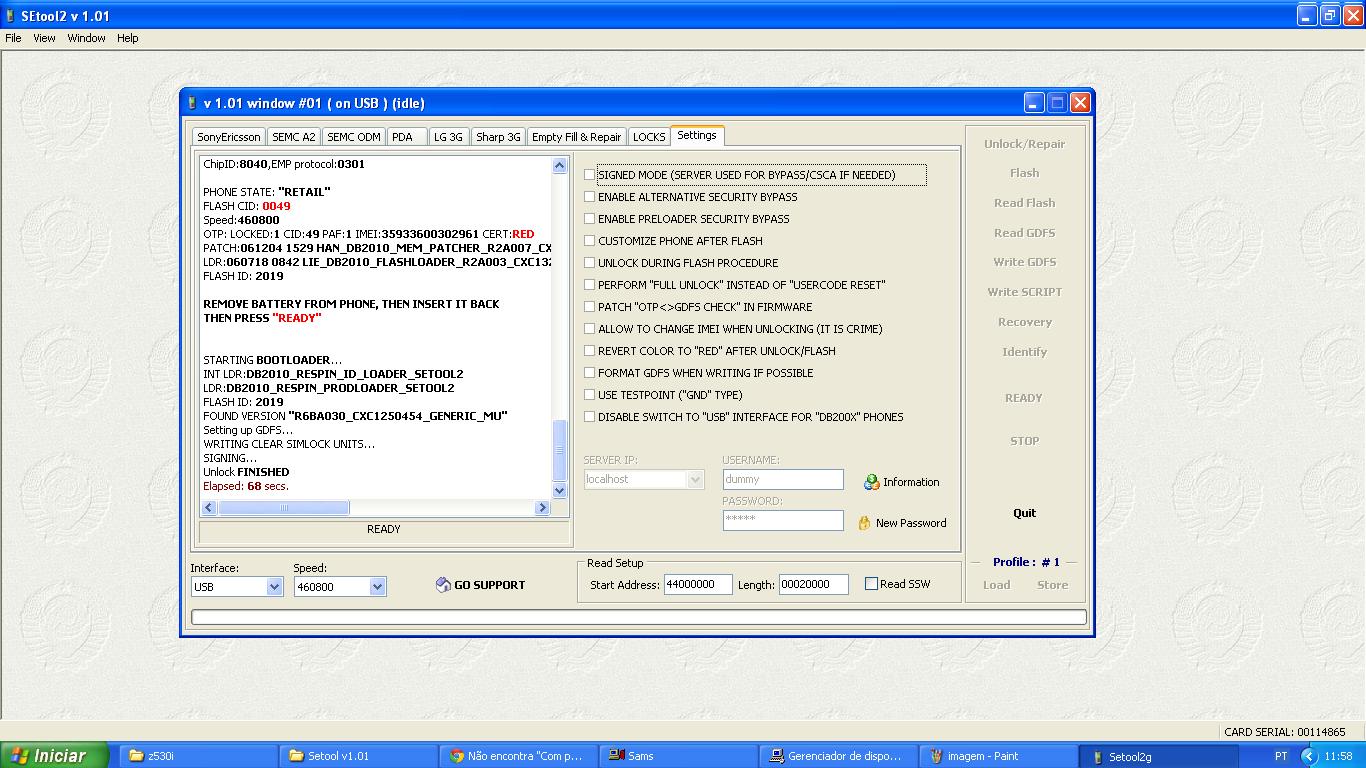Switch to the SEMC A2 tab

coord(294,137)
